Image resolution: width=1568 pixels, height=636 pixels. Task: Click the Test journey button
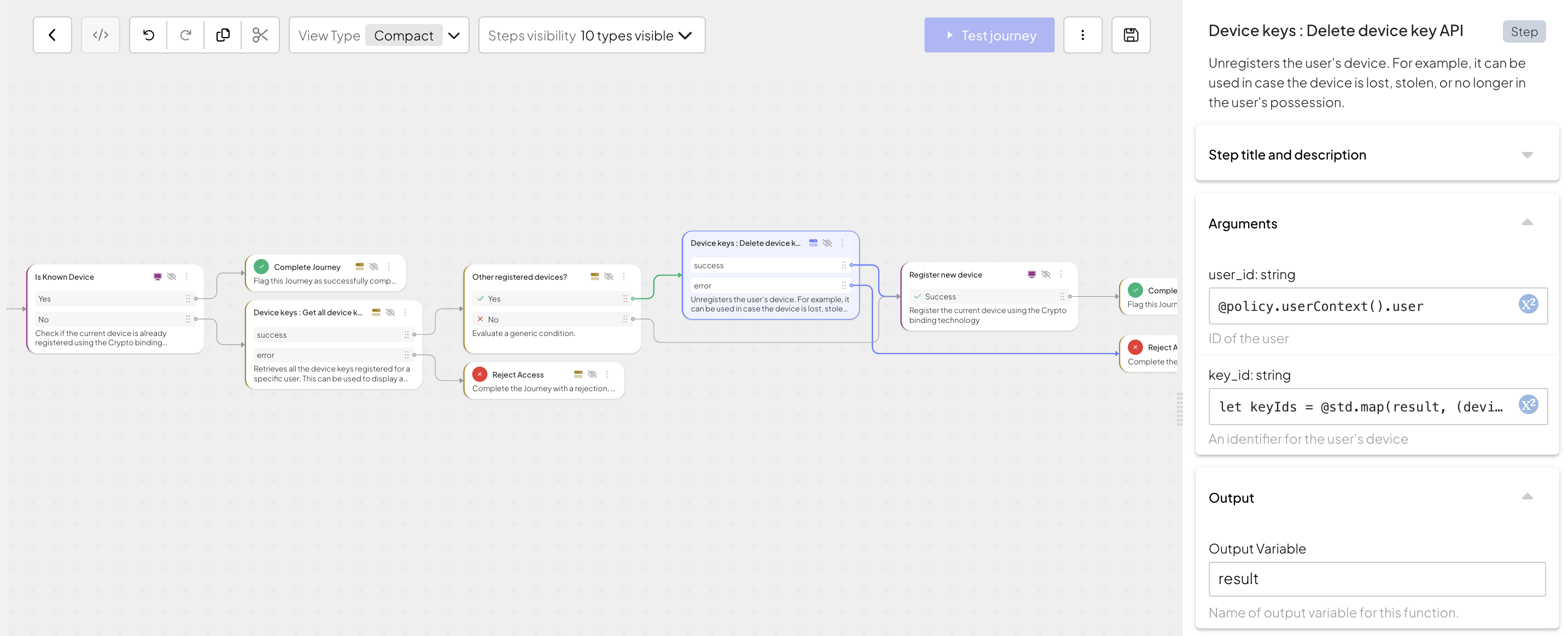point(988,36)
